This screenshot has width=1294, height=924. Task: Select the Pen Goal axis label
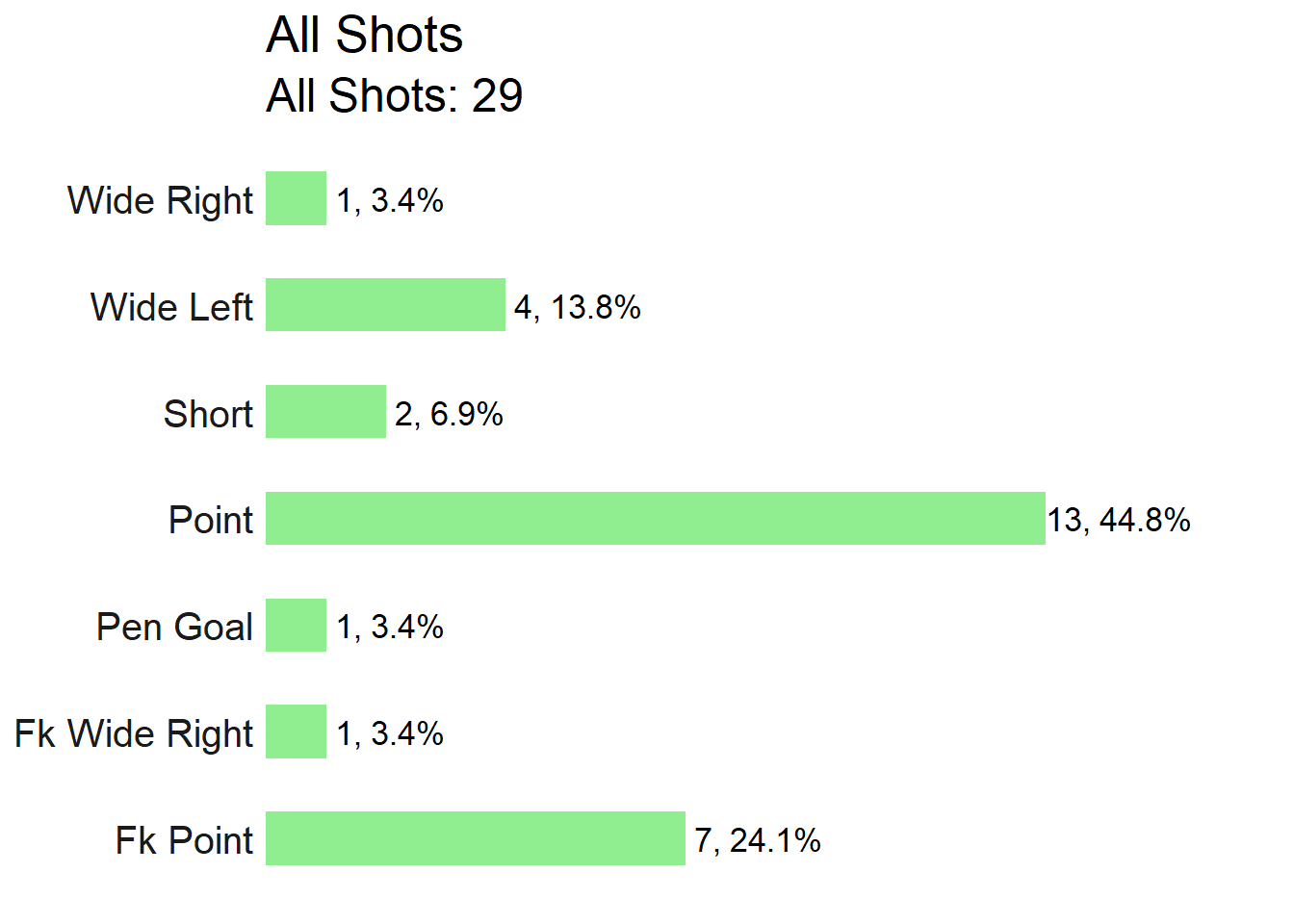pos(174,627)
